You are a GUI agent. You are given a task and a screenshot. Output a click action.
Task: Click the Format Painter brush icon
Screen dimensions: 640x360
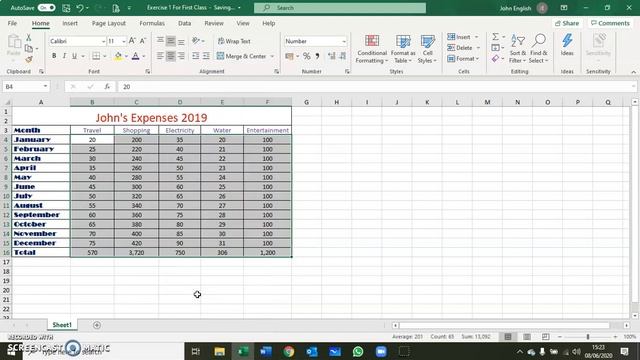coord(29,59)
